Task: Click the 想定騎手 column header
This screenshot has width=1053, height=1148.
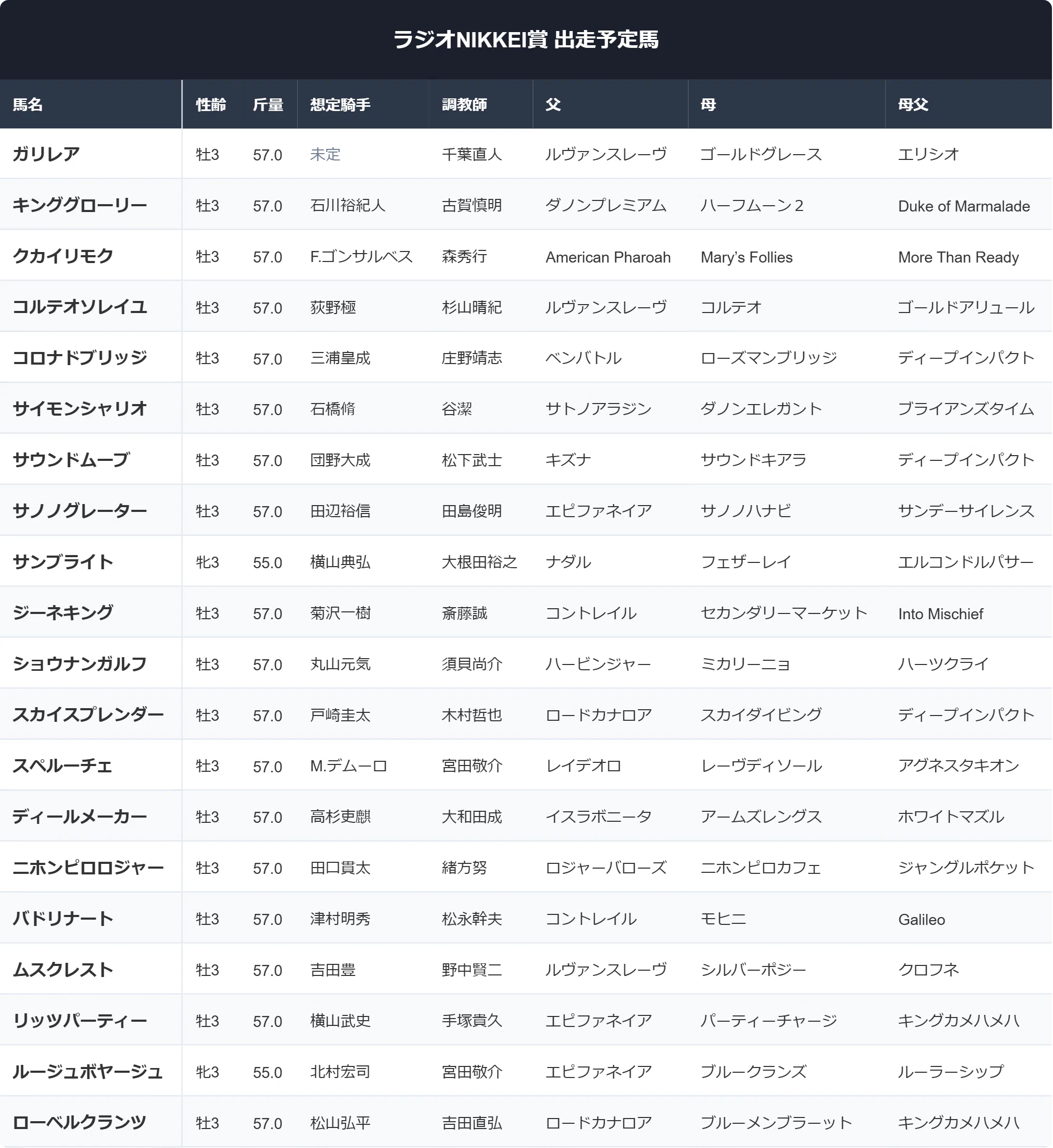Action: tap(340, 104)
